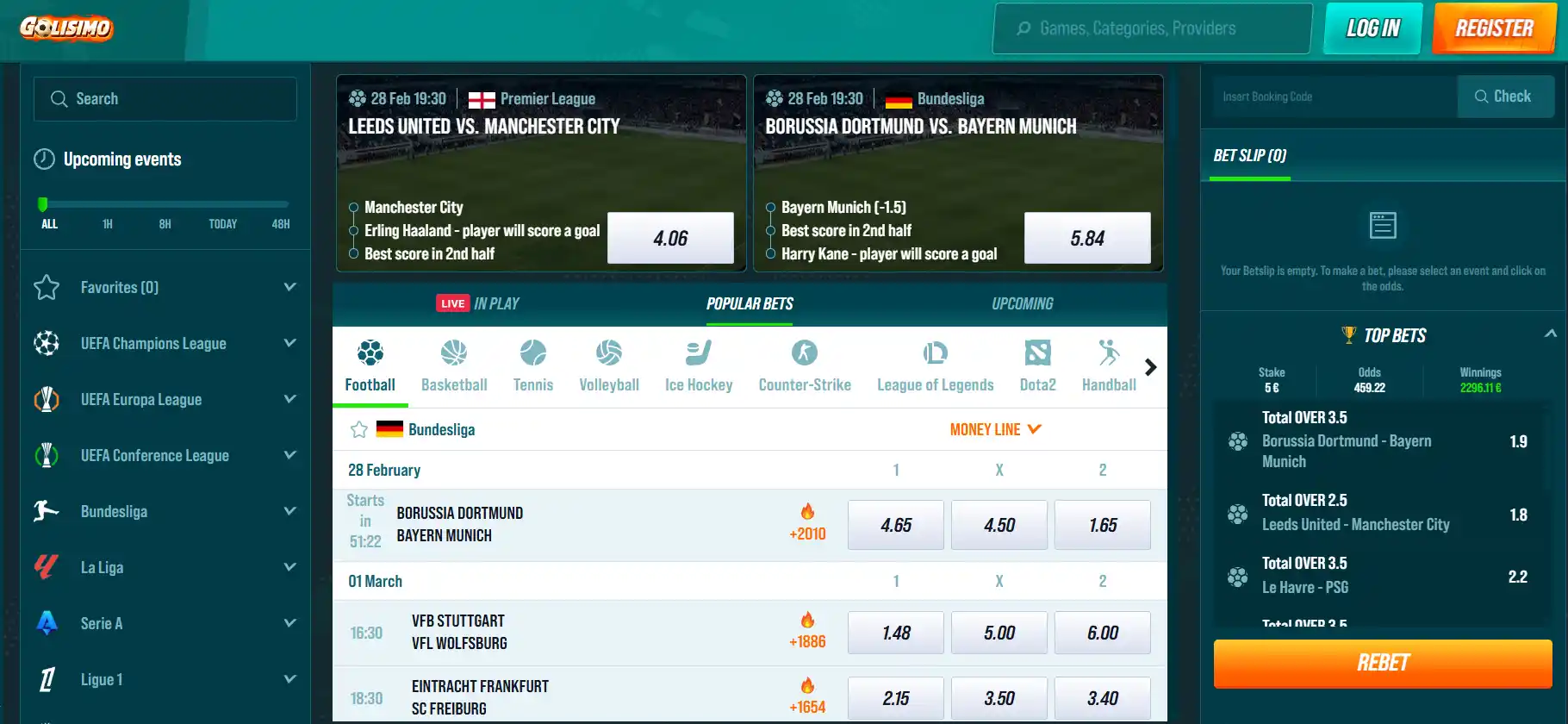The width and height of the screenshot is (1568, 724).
Task: Collapse the Top Bets panel
Action: pyautogui.click(x=1551, y=334)
